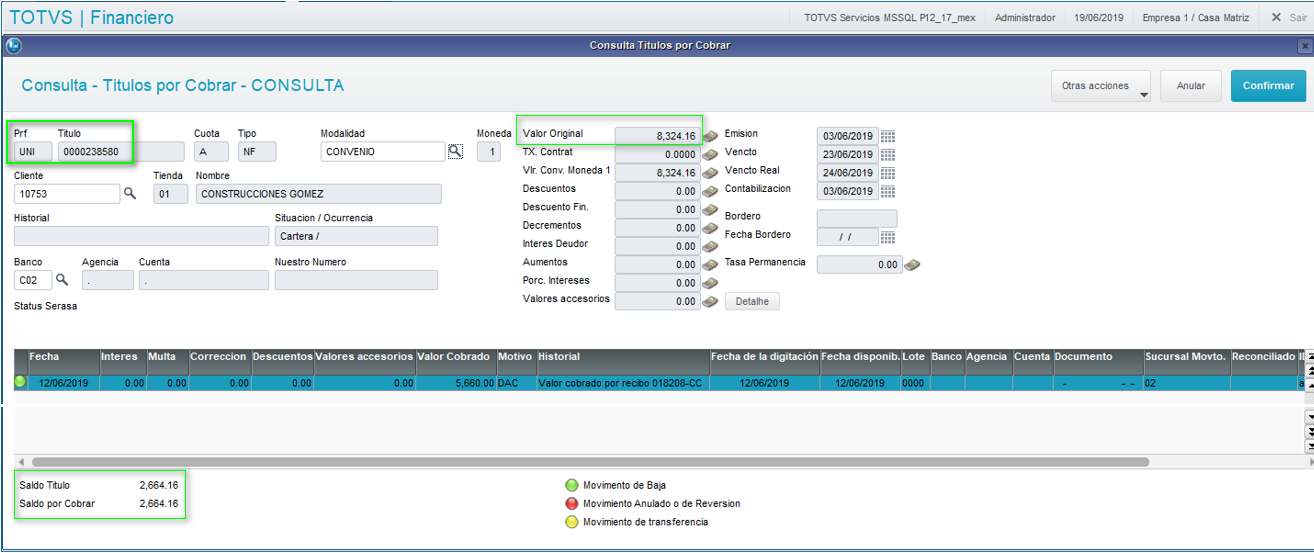Click the green status dot in the movement row
The image size is (1314, 553).
pyautogui.click(x=20, y=382)
